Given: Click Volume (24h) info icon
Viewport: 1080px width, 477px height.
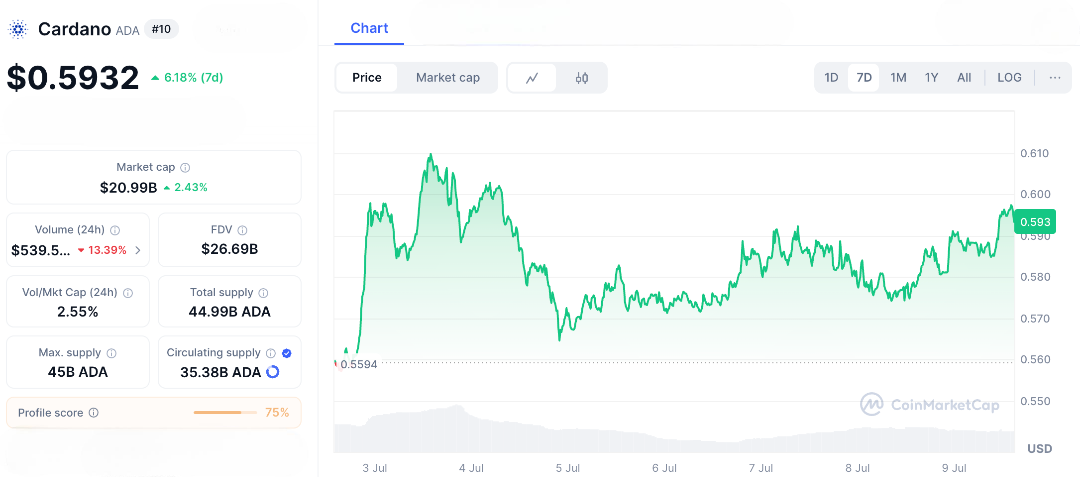Looking at the screenshot, I should point(115,230).
